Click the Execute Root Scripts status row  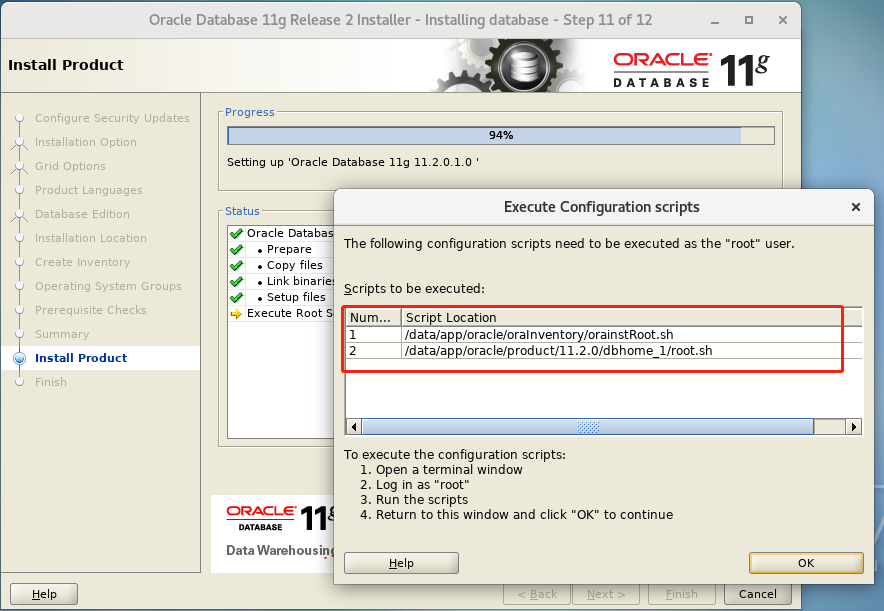tap(281, 313)
